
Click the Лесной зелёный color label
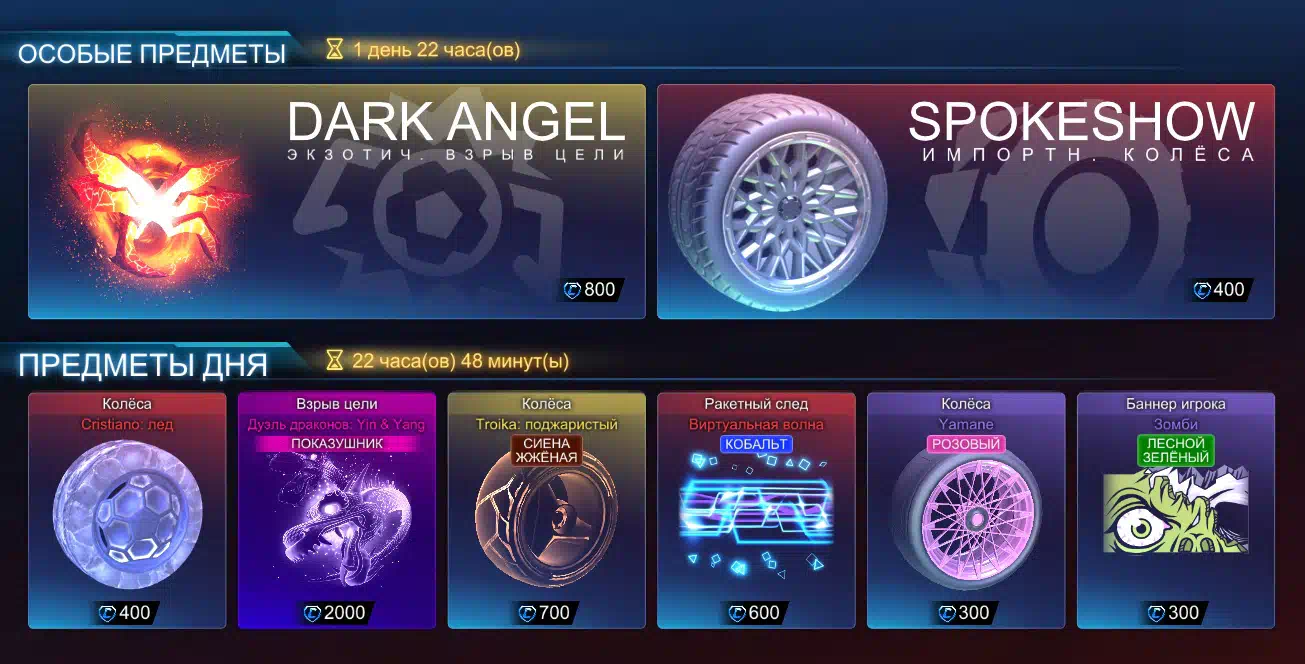[x=1176, y=450]
